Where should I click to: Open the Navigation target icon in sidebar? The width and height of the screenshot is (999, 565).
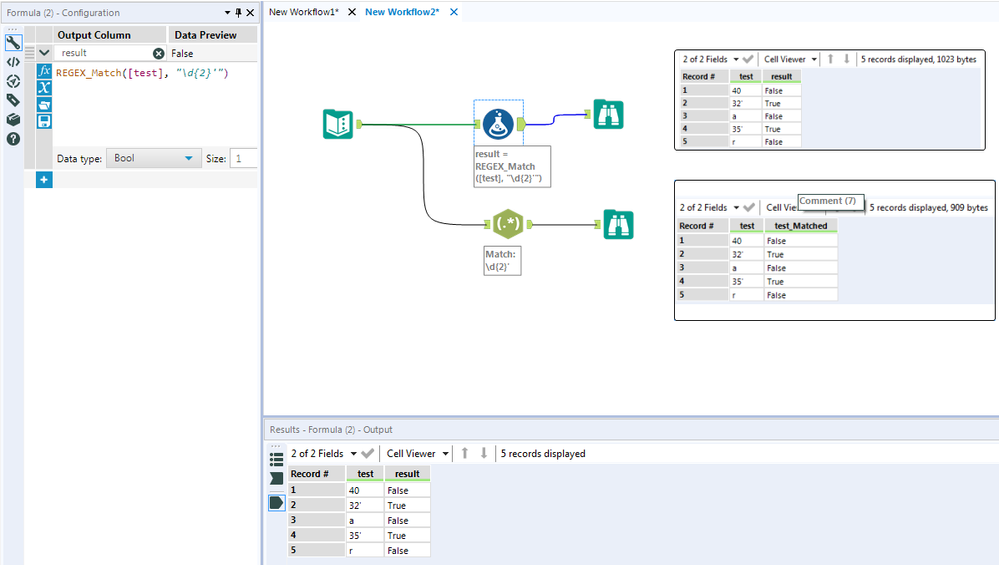tap(13, 82)
